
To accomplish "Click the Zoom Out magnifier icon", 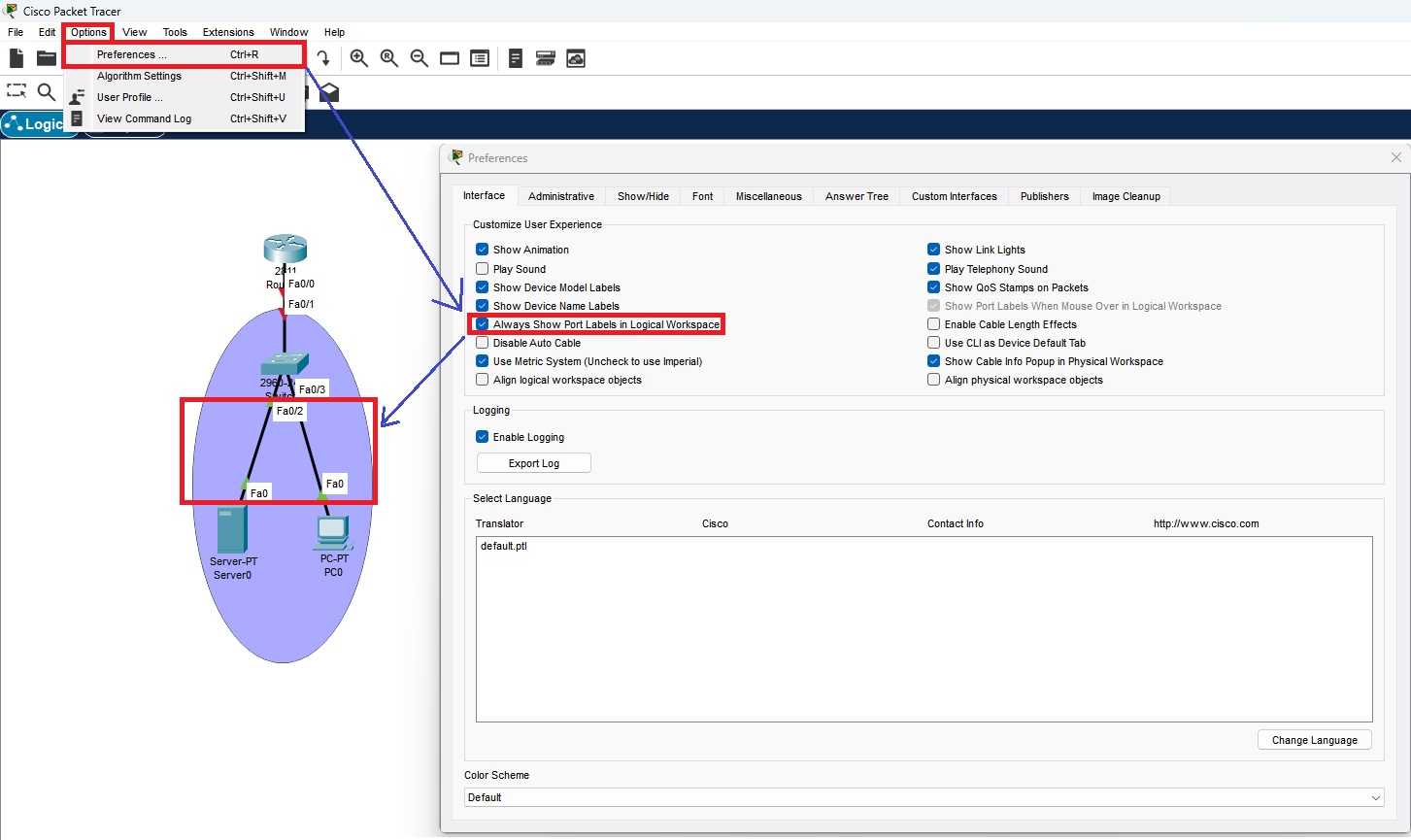I will tap(420, 58).
